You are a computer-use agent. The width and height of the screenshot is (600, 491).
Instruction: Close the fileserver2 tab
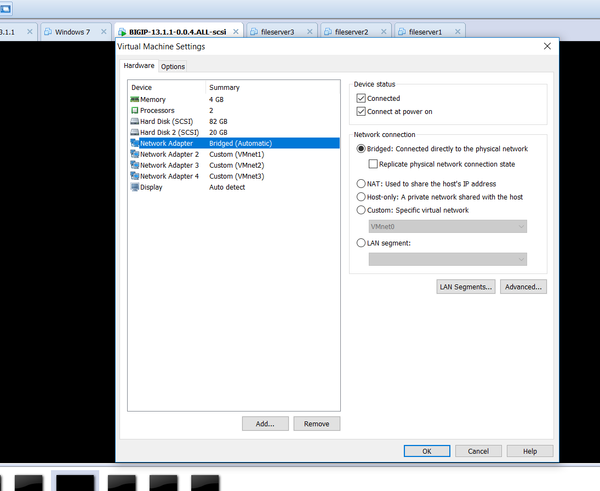(383, 32)
